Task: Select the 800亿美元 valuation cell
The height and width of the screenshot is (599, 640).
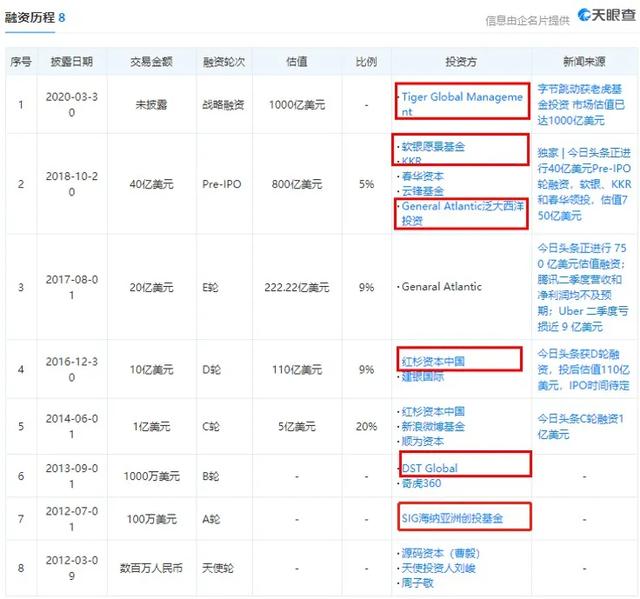Action: (x=297, y=184)
